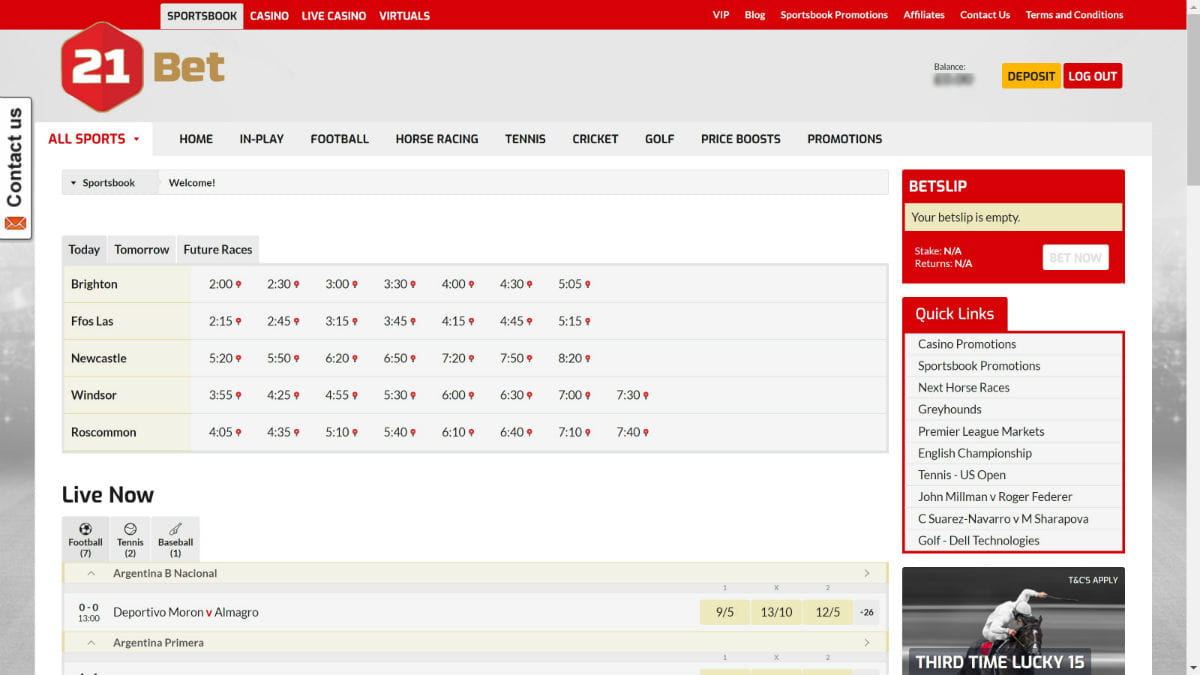Open the Future Races tab

coord(218,250)
